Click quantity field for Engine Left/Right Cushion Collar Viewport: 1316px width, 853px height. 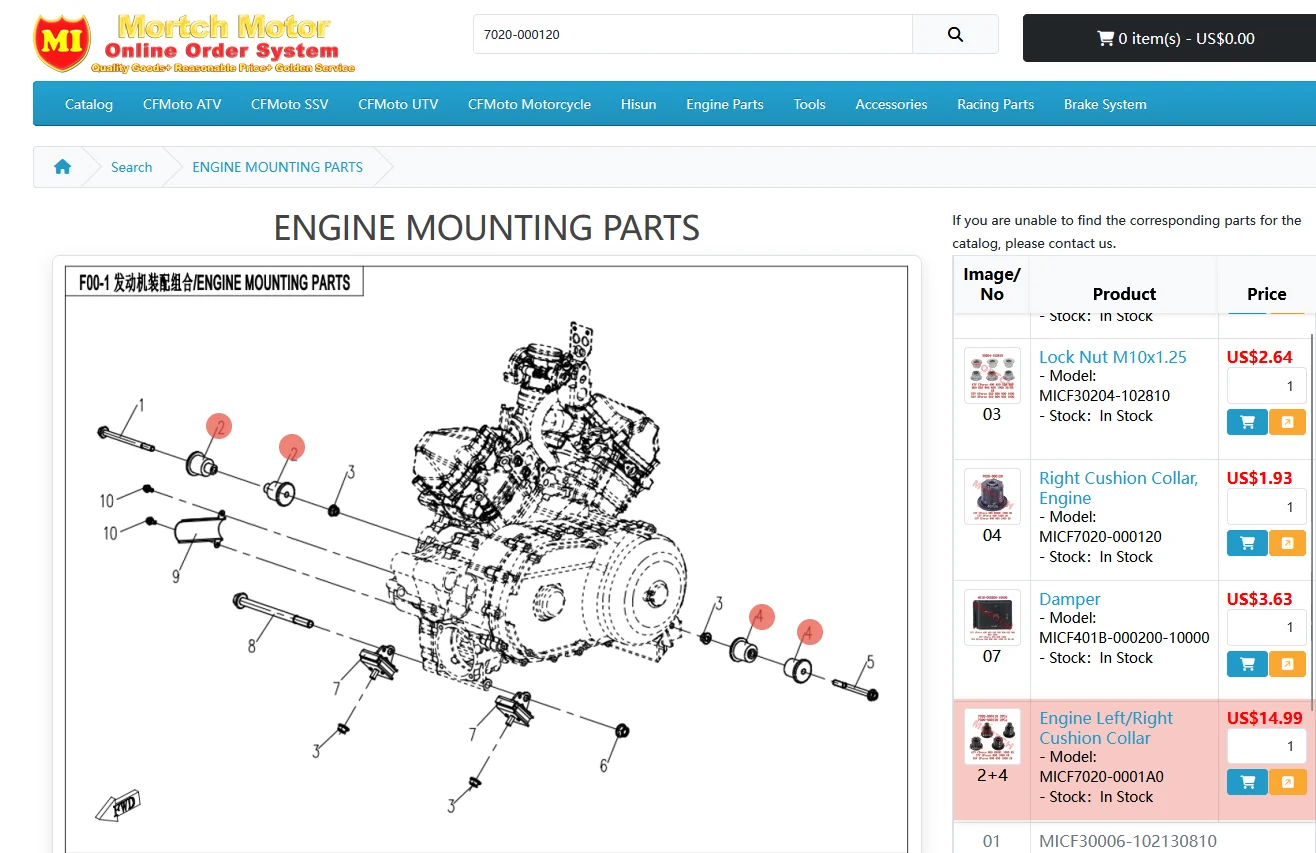(x=1266, y=746)
